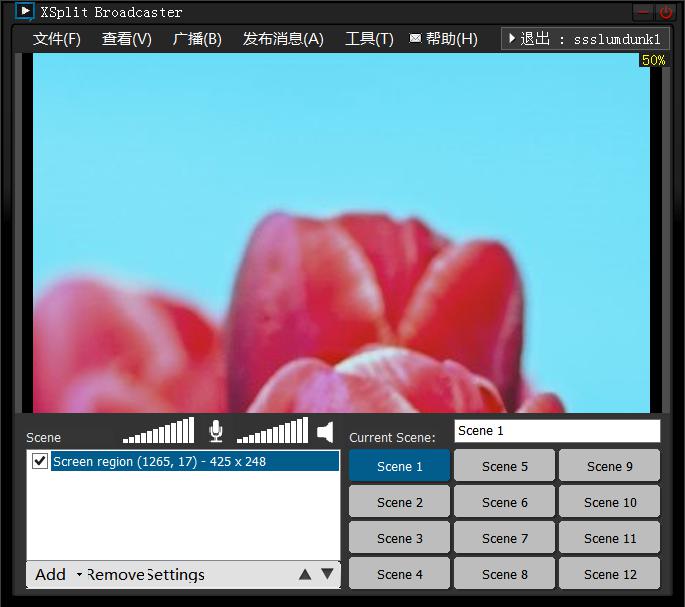Open the 工具(T) tools menu
The width and height of the screenshot is (685, 607).
coord(369,39)
